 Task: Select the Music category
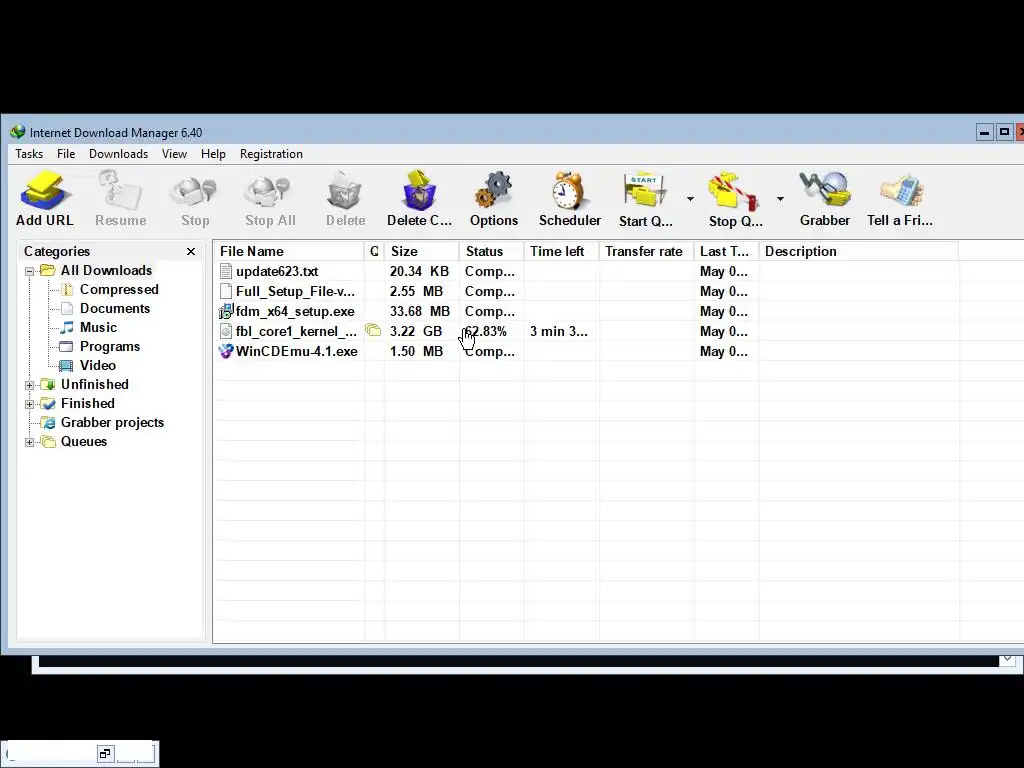point(98,327)
